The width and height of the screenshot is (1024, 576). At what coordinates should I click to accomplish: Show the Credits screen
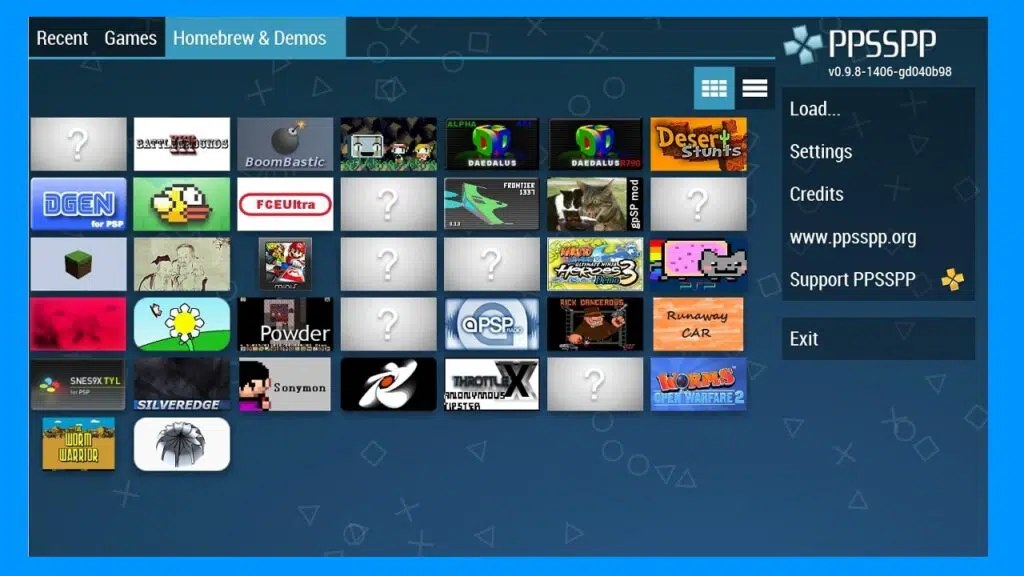pyautogui.click(x=878, y=194)
